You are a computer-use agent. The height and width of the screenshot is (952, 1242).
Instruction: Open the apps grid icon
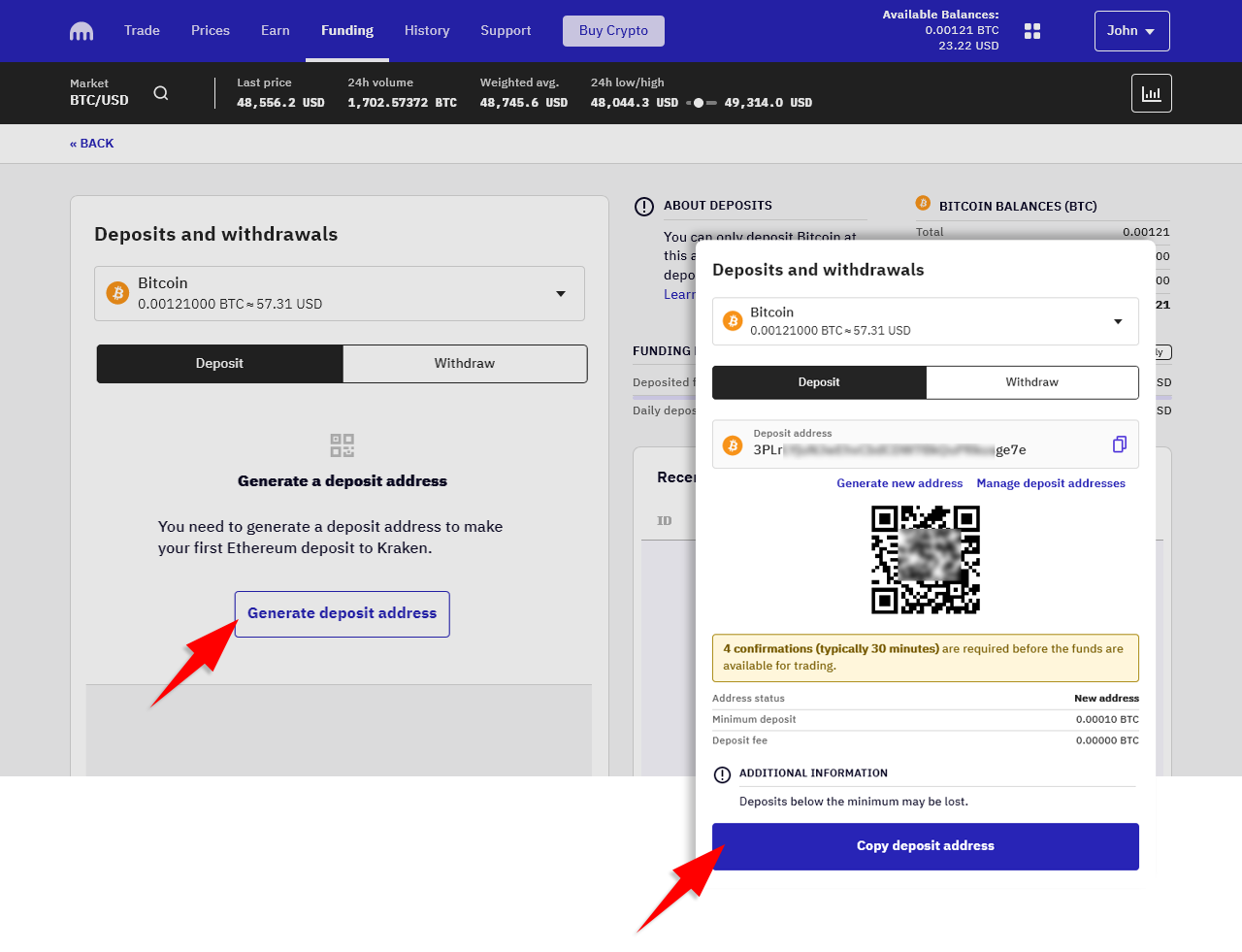pyautogui.click(x=1032, y=31)
